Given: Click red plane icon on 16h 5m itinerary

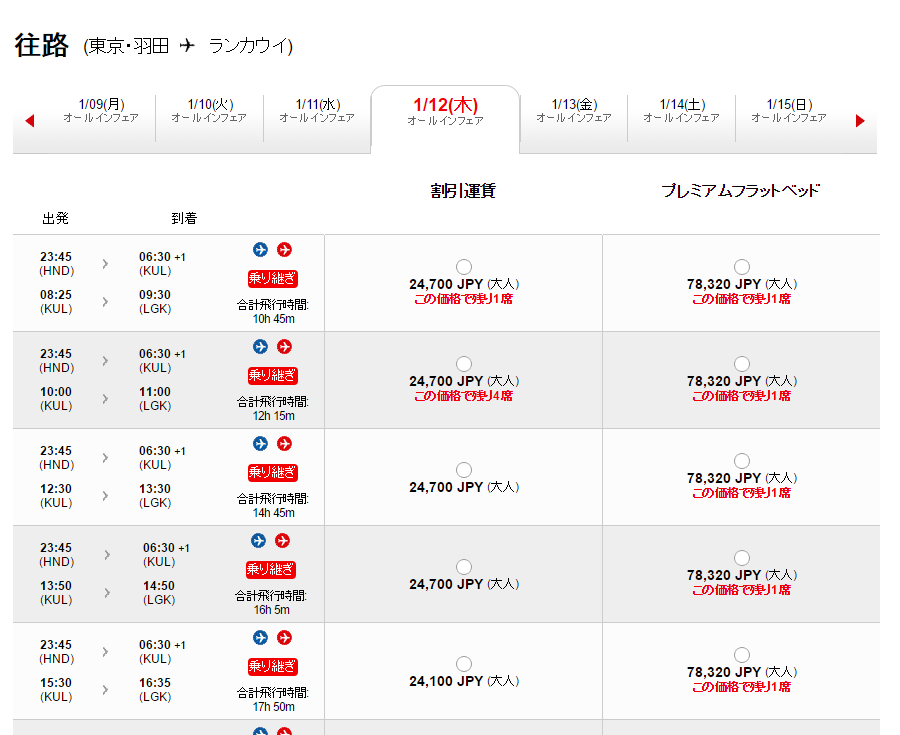Looking at the screenshot, I should click(x=283, y=540).
